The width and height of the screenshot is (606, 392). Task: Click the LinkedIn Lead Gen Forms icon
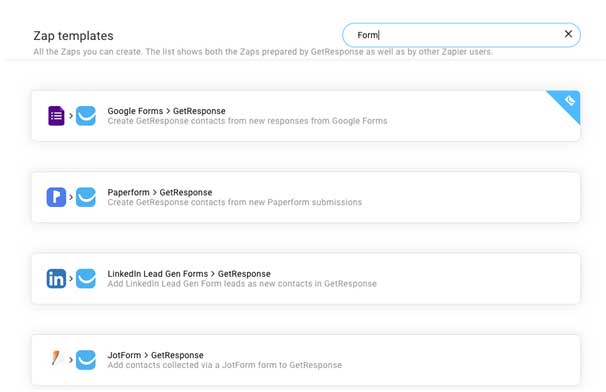tap(56, 279)
